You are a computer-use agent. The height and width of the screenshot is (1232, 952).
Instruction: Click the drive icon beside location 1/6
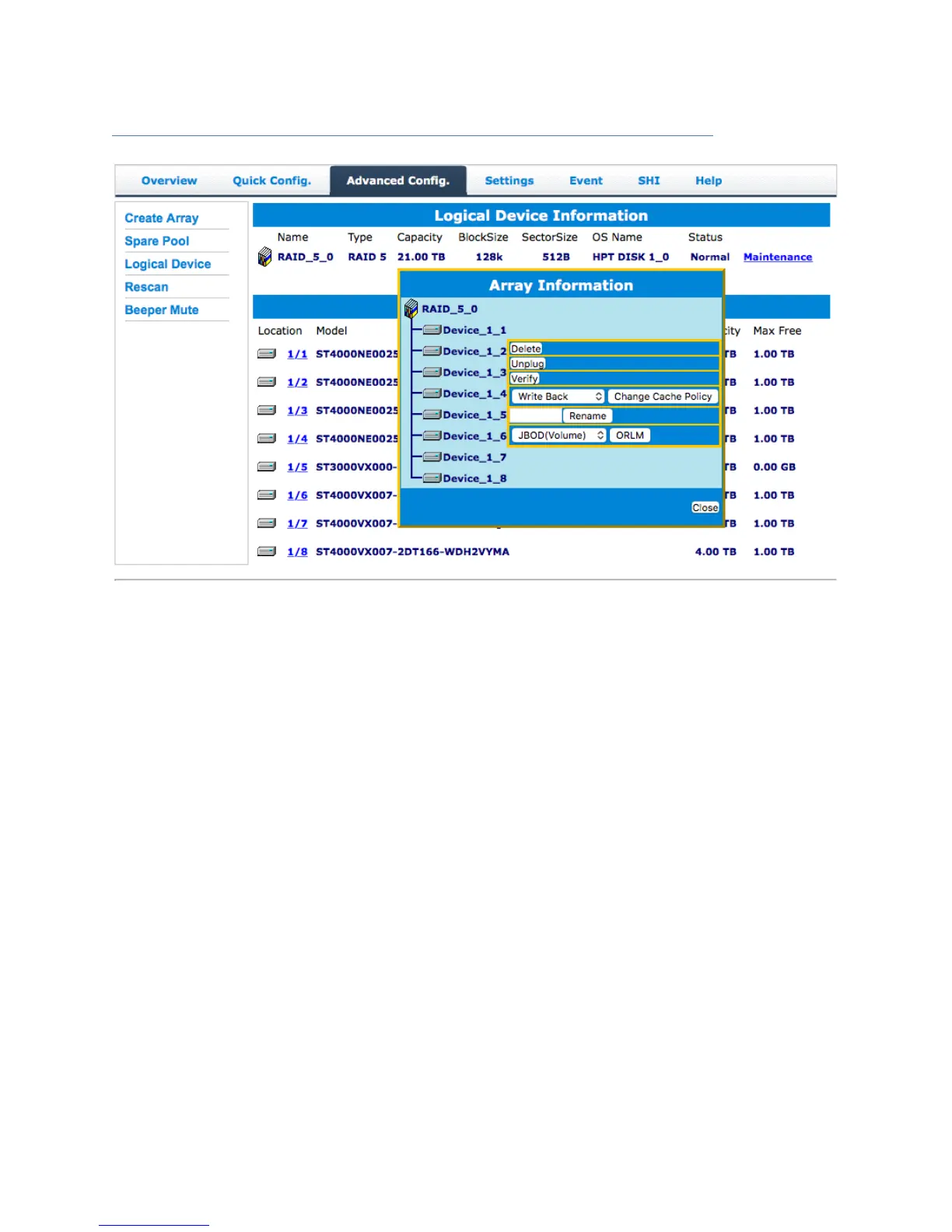point(267,495)
